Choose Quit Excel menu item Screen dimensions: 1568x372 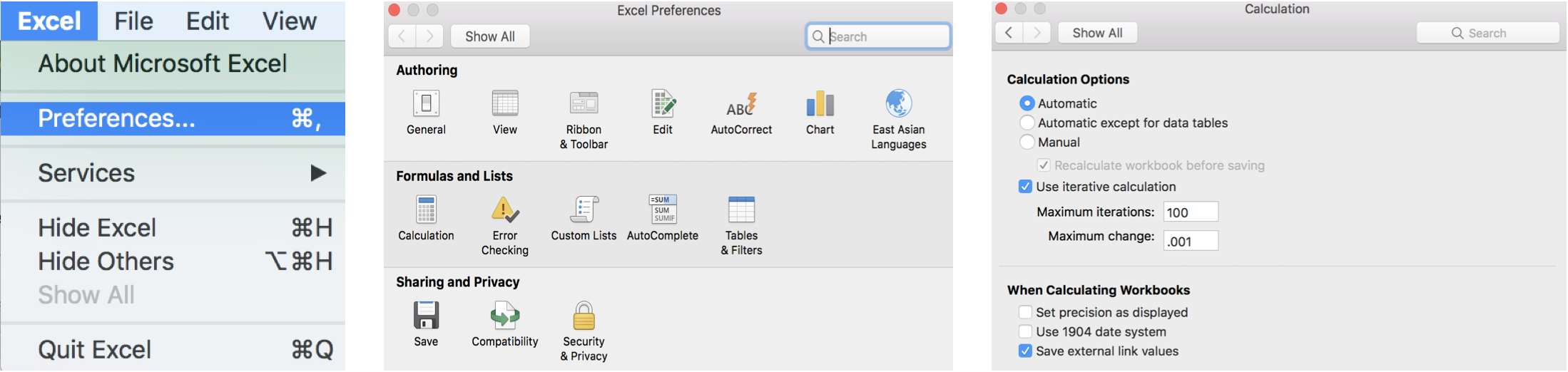point(173,350)
